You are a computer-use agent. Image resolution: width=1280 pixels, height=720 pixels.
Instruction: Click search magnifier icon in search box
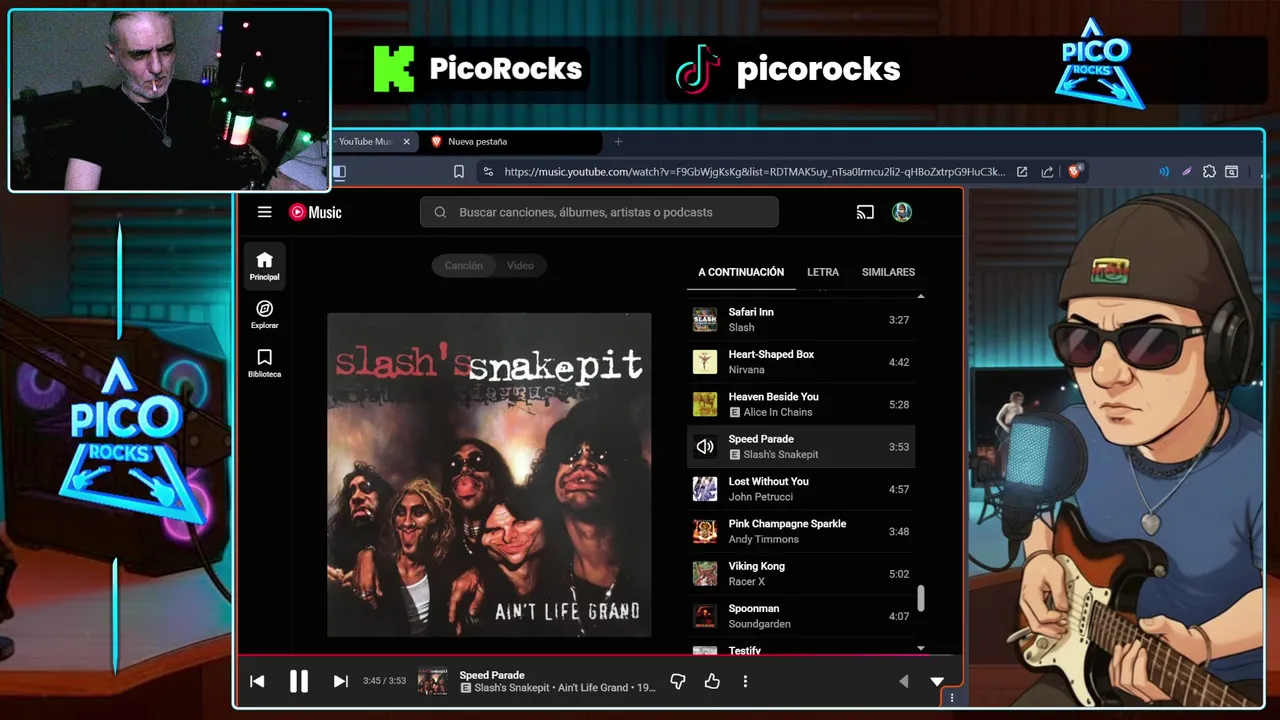pyautogui.click(x=441, y=212)
